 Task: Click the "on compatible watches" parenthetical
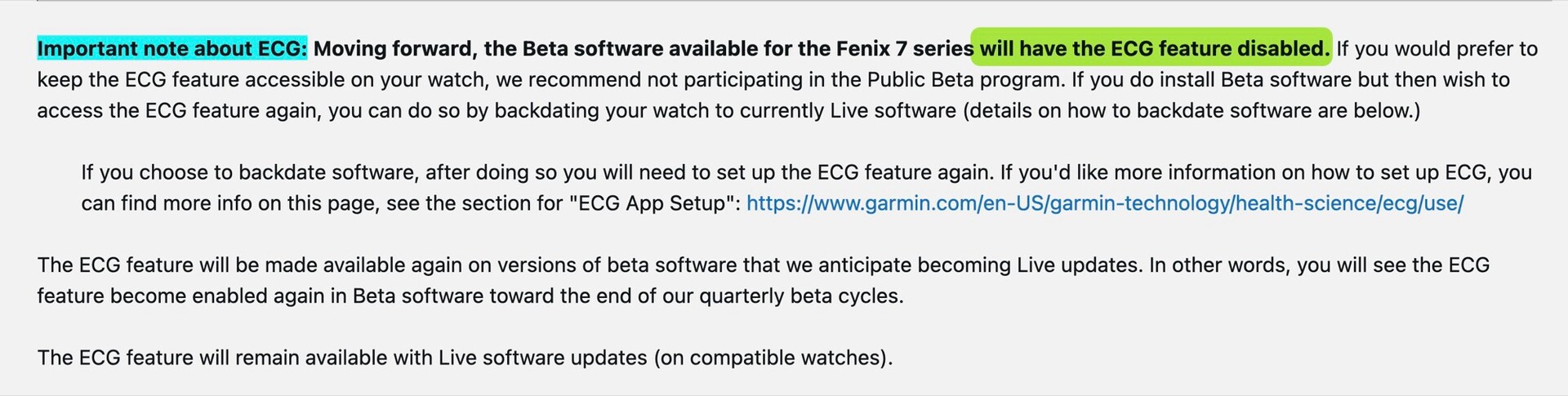tap(790, 358)
